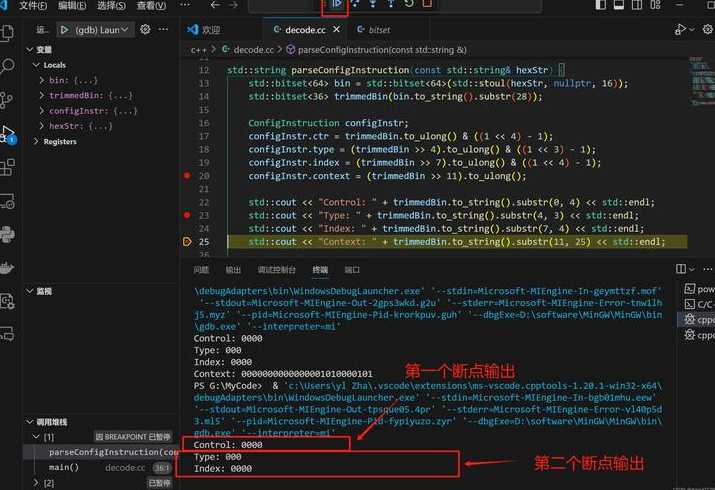
Task: Open the Customize Layout icon
Action: [x=655, y=5]
